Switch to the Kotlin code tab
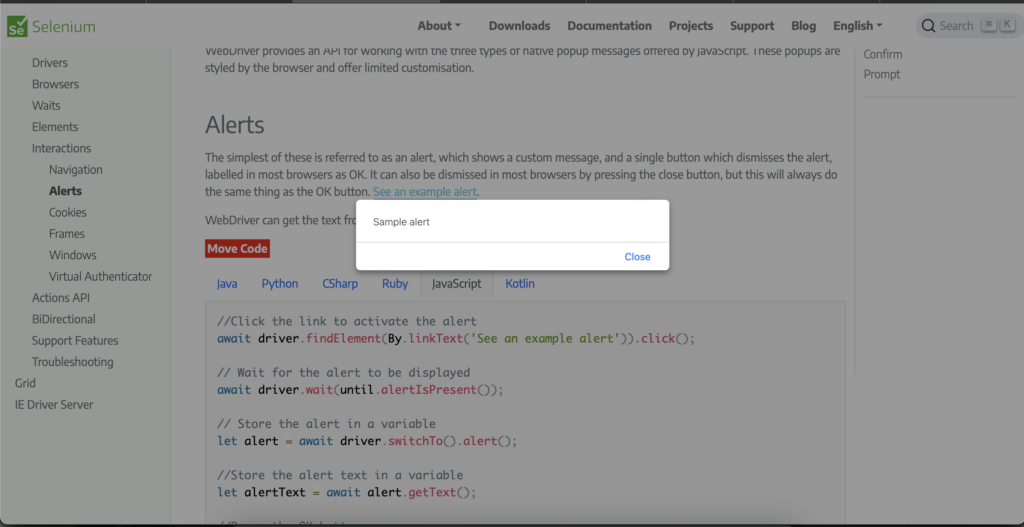The image size is (1024, 527). pyautogui.click(x=520, y=283)
